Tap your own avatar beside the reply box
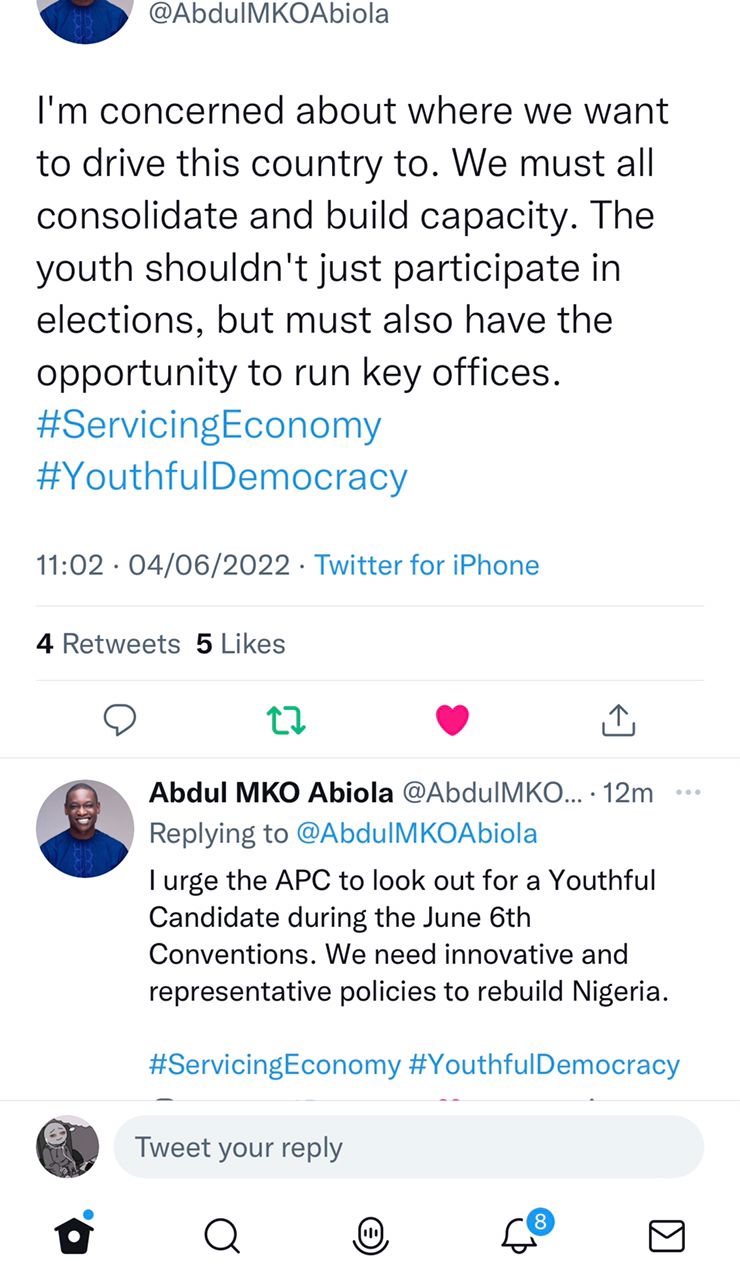Viewport: 740px width, 1280px height. (x=68, y=1146)
